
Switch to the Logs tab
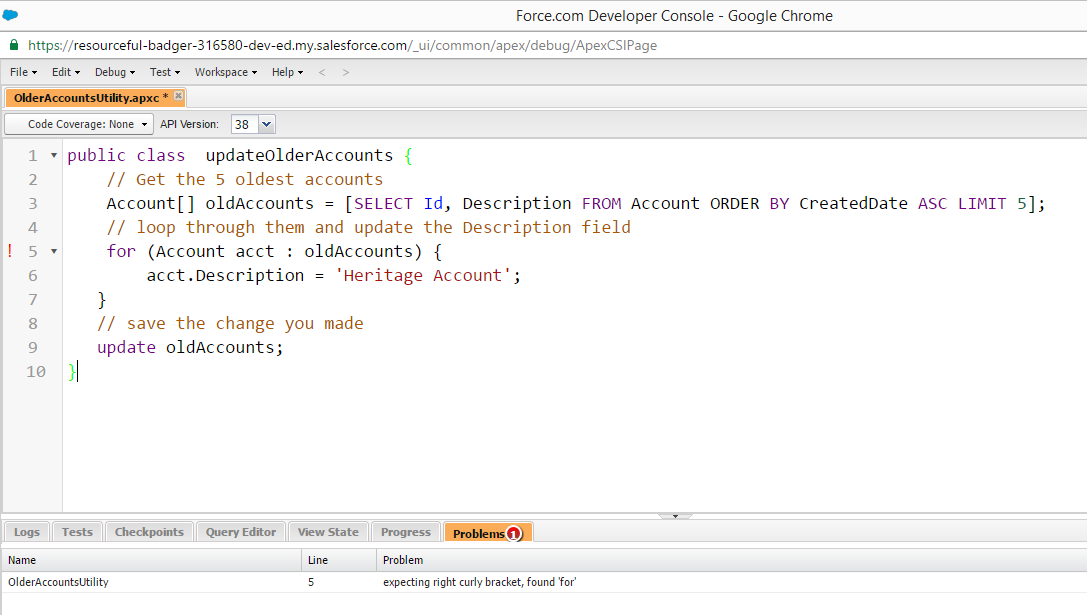point(26,532)
